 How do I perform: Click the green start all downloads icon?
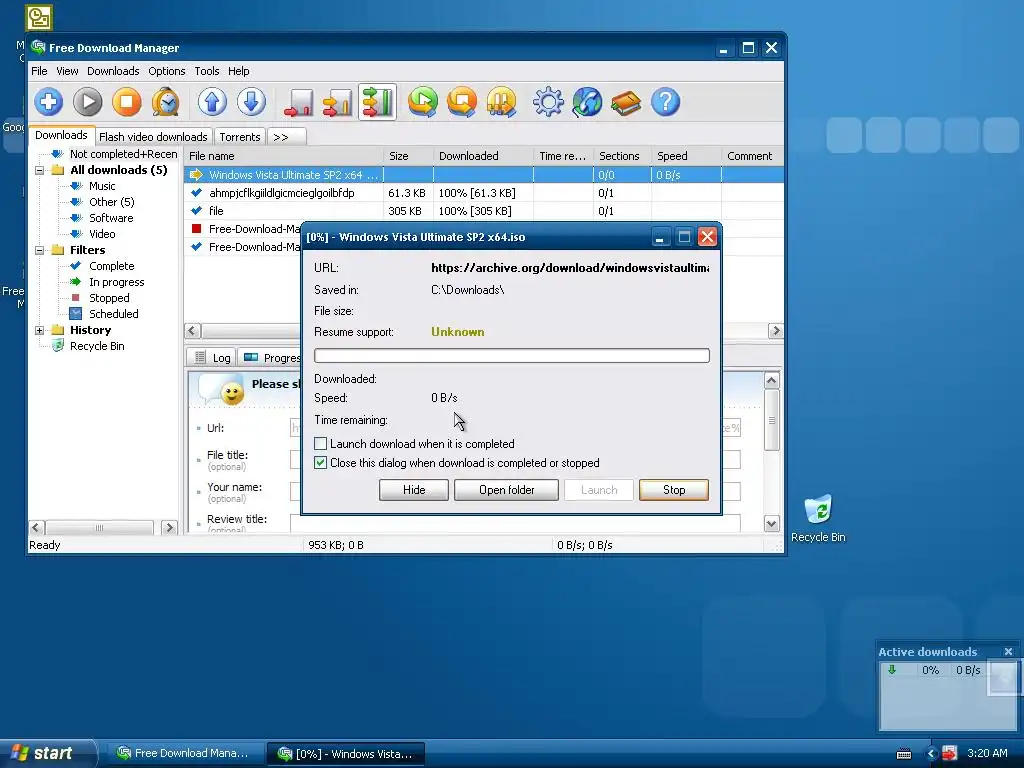pos(423,103)
